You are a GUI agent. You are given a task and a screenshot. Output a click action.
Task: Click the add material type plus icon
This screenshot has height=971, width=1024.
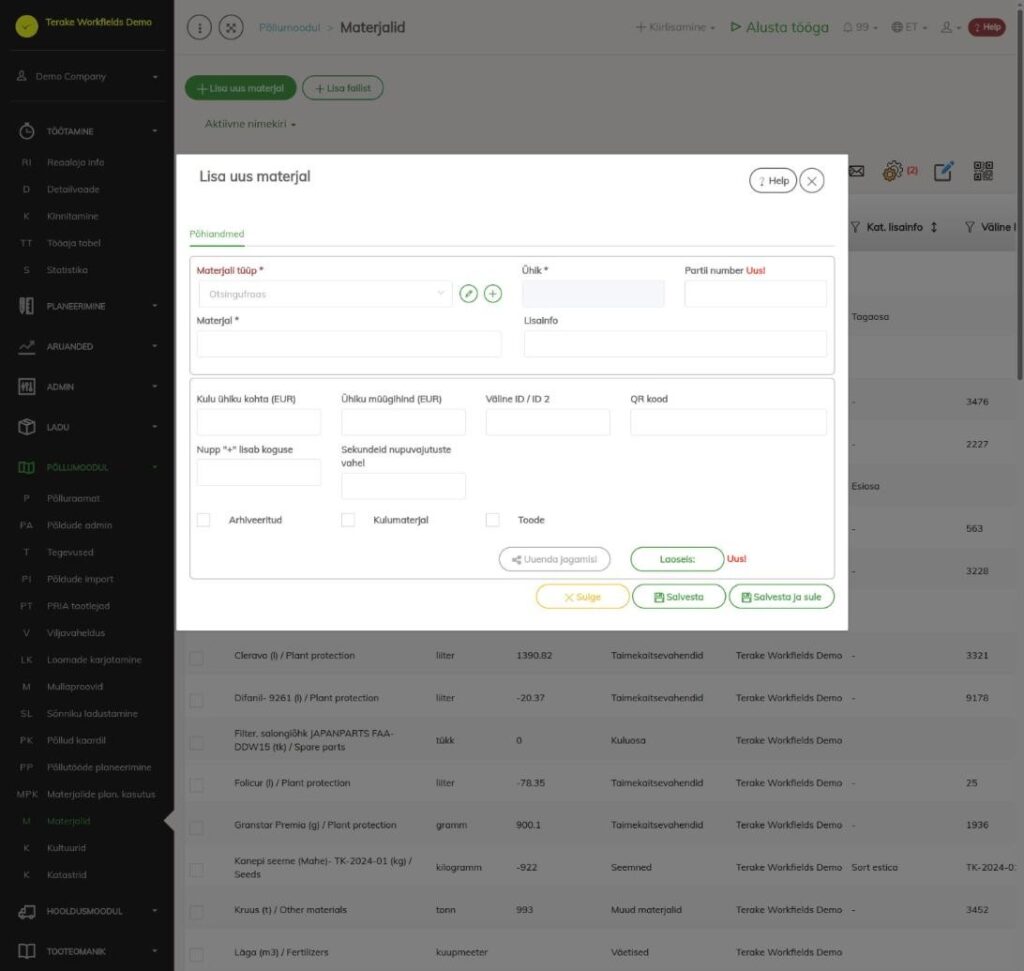493,294
